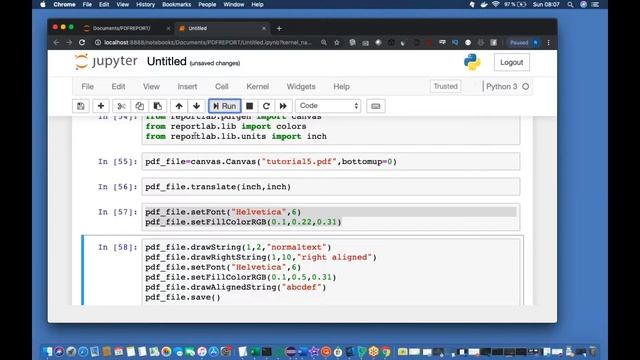Open the Jupyter File menu
Screen dimensions: 640x360
87,87
